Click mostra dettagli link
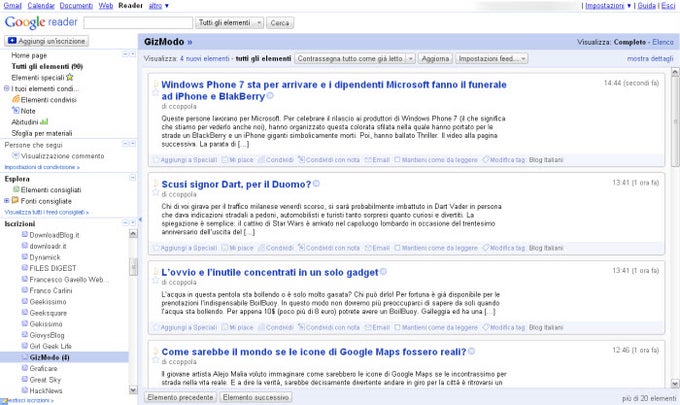Image resolution: width=680 pixels, height=405 pixels. coord(650,59)
